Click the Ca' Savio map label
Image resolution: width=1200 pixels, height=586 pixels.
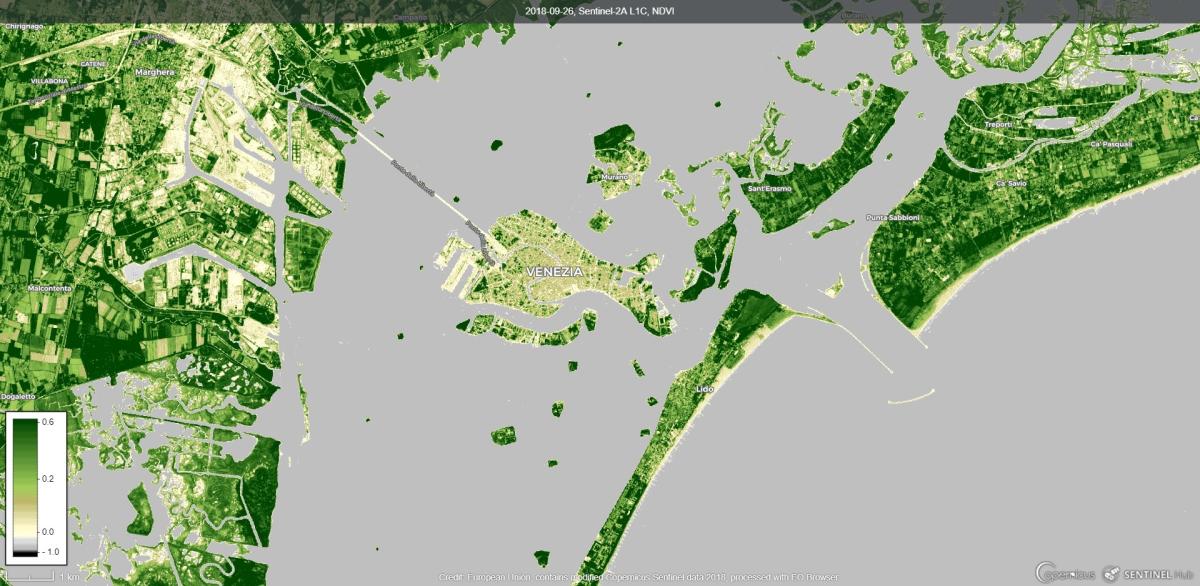(x=1011, y=184)
